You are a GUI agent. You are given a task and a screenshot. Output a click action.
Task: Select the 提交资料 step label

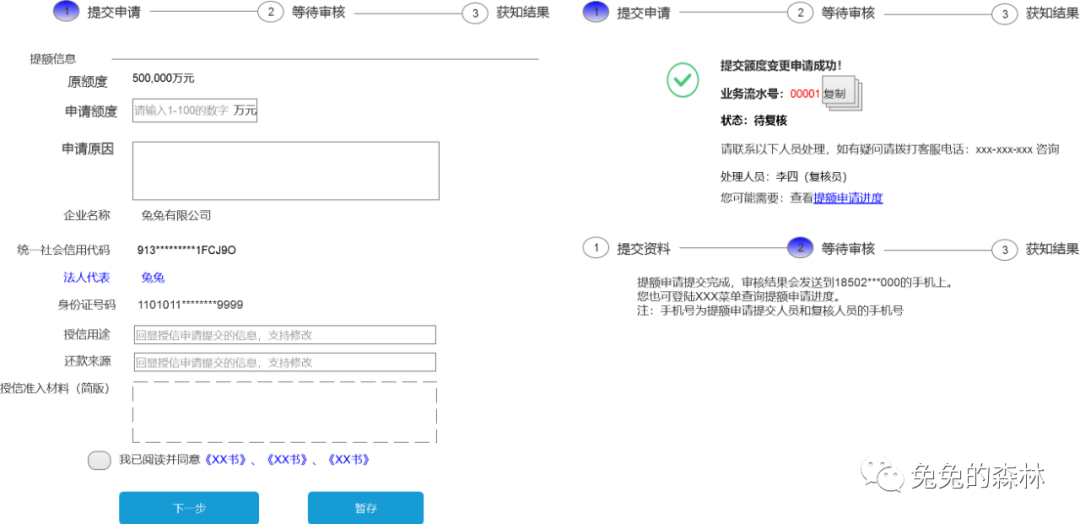pos(643,249)
